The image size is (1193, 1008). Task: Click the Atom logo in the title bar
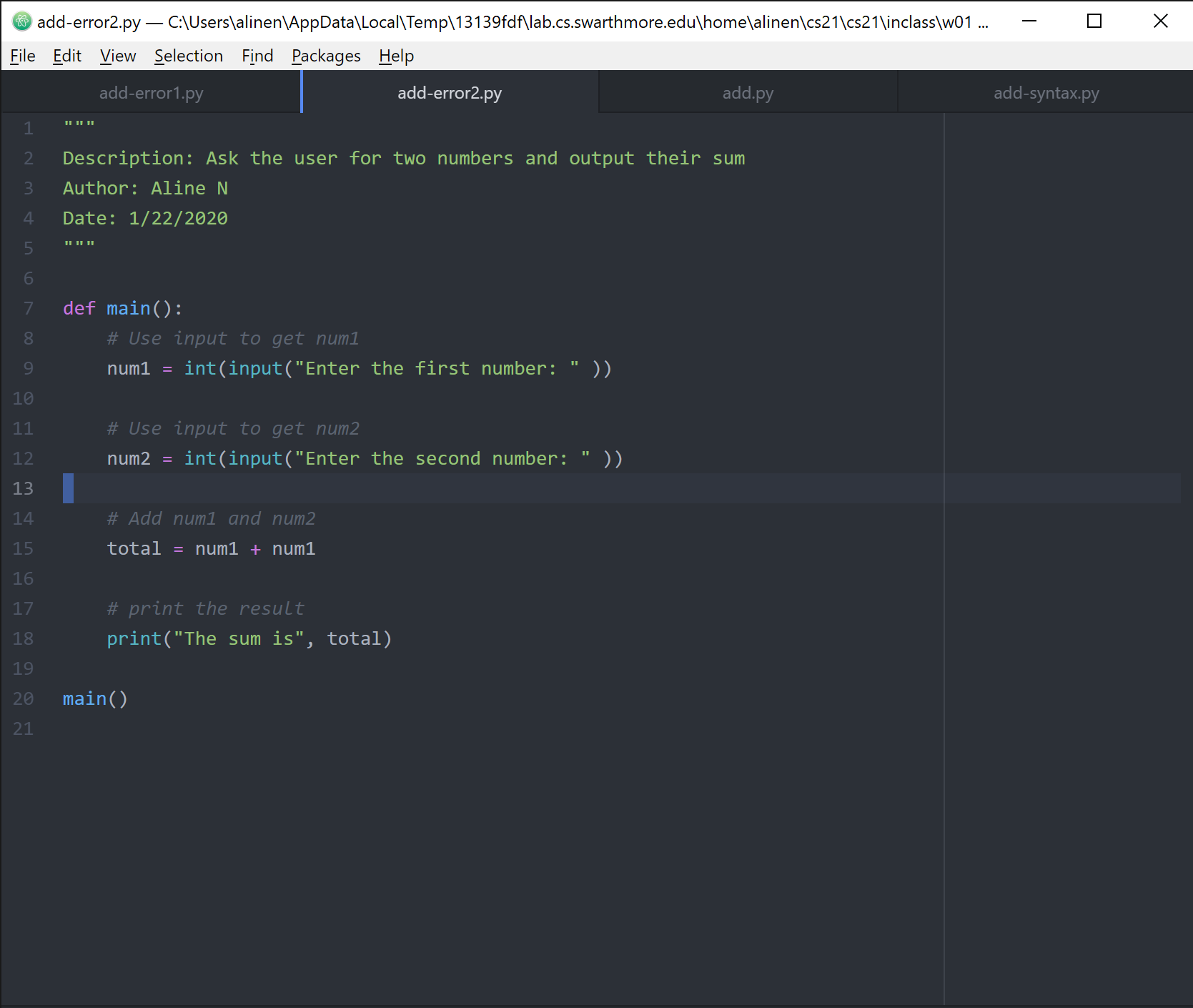(22, 21)
